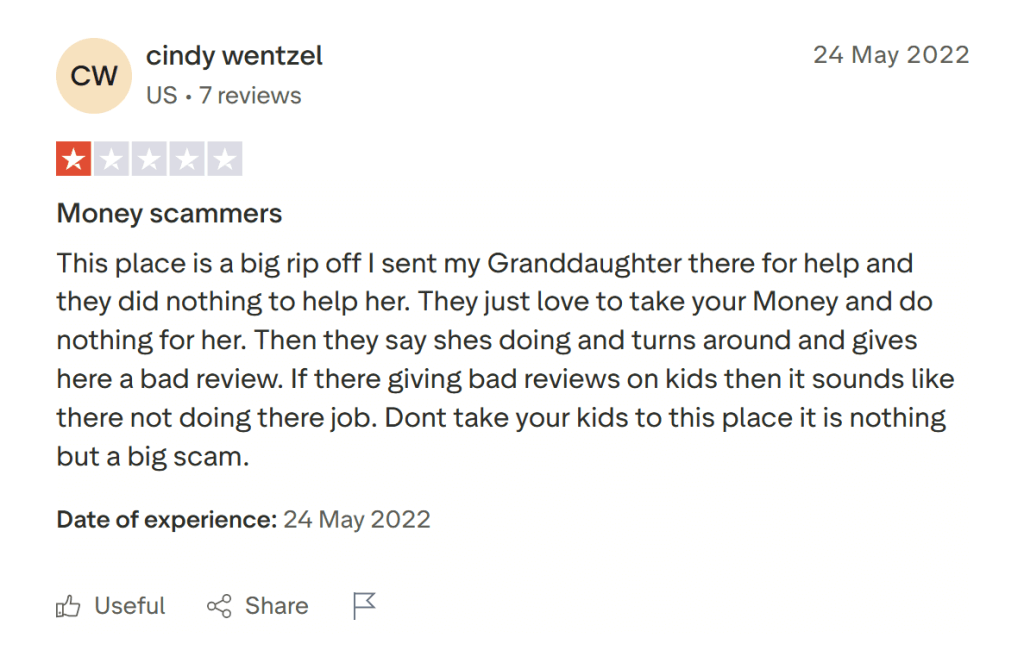Click the first red filled star

tap(74, 159)
